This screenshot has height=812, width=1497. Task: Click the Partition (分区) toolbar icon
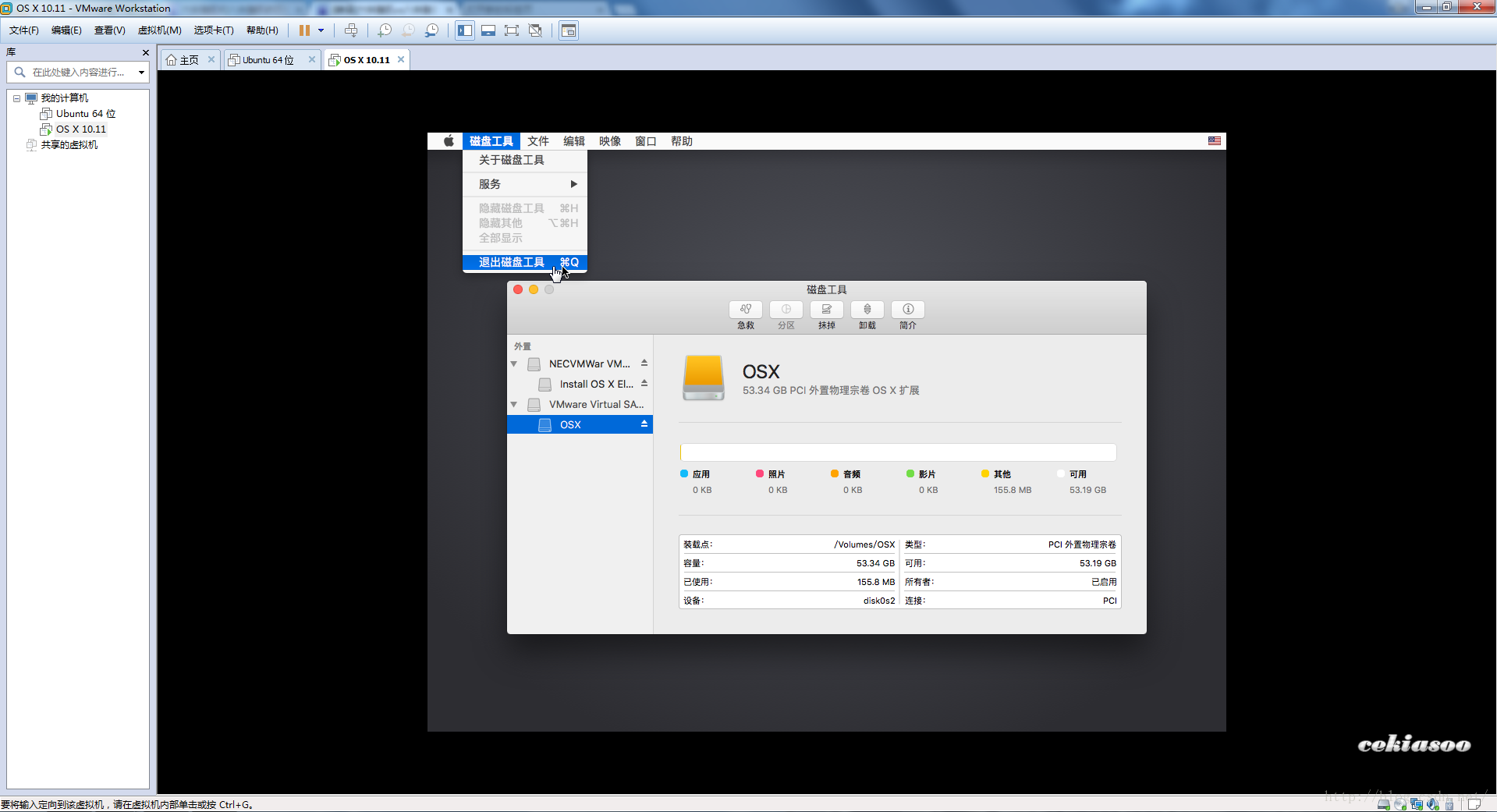pos(786,309)
